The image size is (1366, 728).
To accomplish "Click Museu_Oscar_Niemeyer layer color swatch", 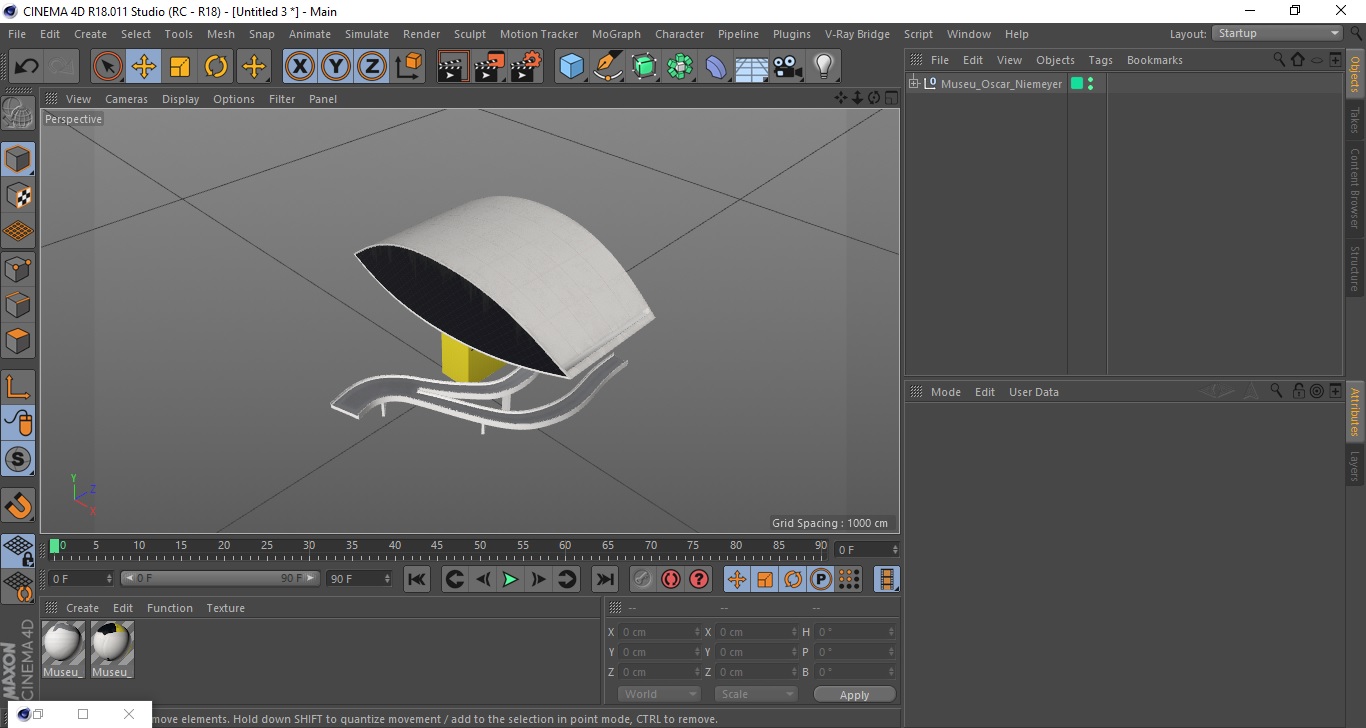I will pyautogui.click(x=1077, y=84).
